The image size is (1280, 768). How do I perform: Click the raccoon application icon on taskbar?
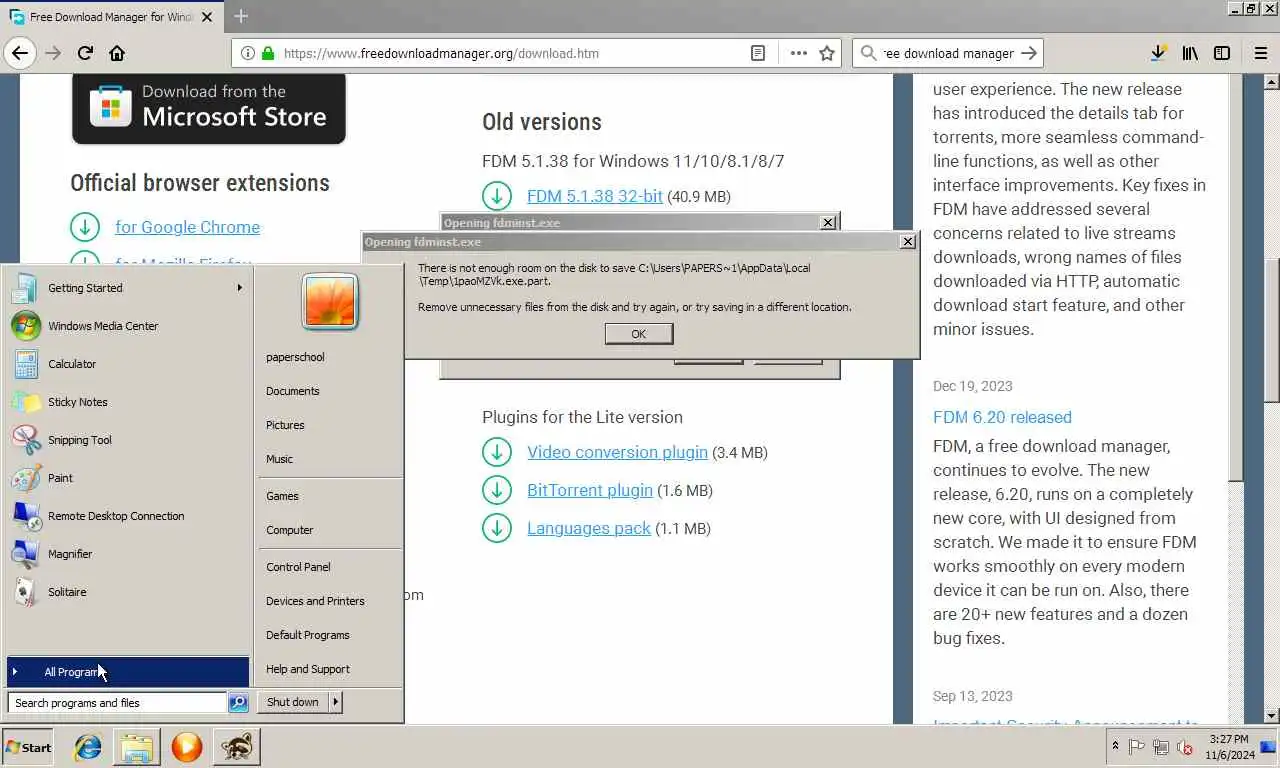(x=237, y=746)
